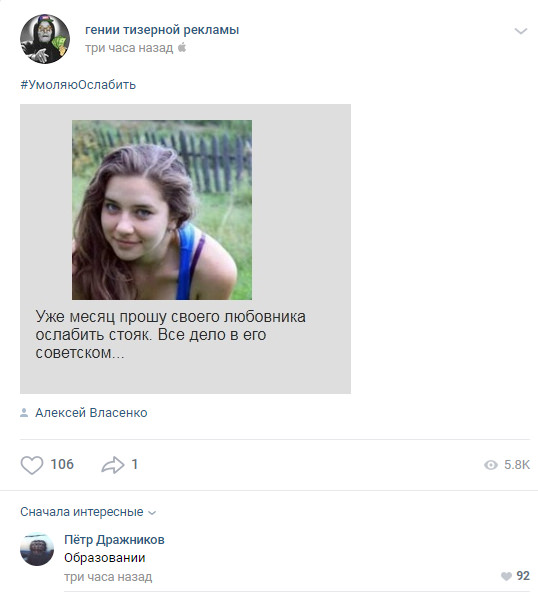Screen dimensions: 538x598
Task: Open the гении тизерной рекламы group link
Action: (x=162, y=30)
